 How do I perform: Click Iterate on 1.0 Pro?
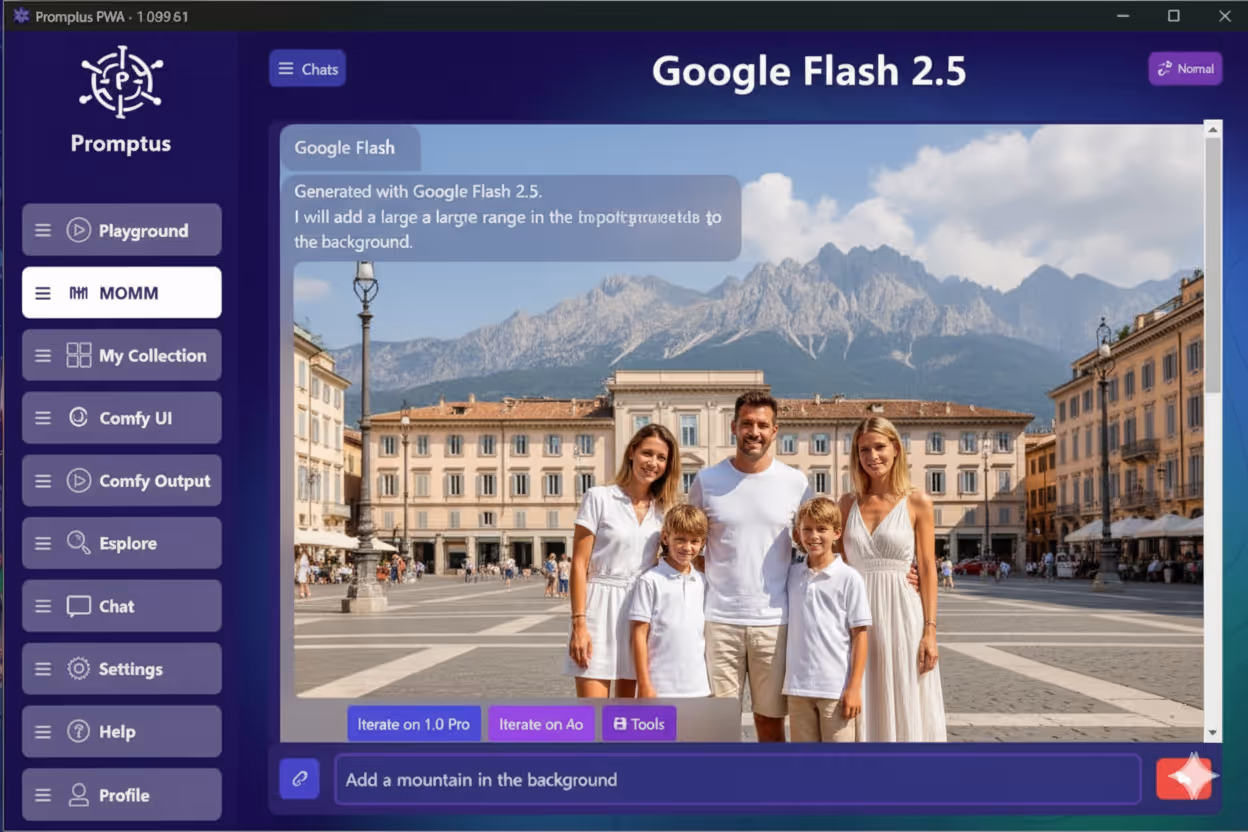(x=414, y=724)
